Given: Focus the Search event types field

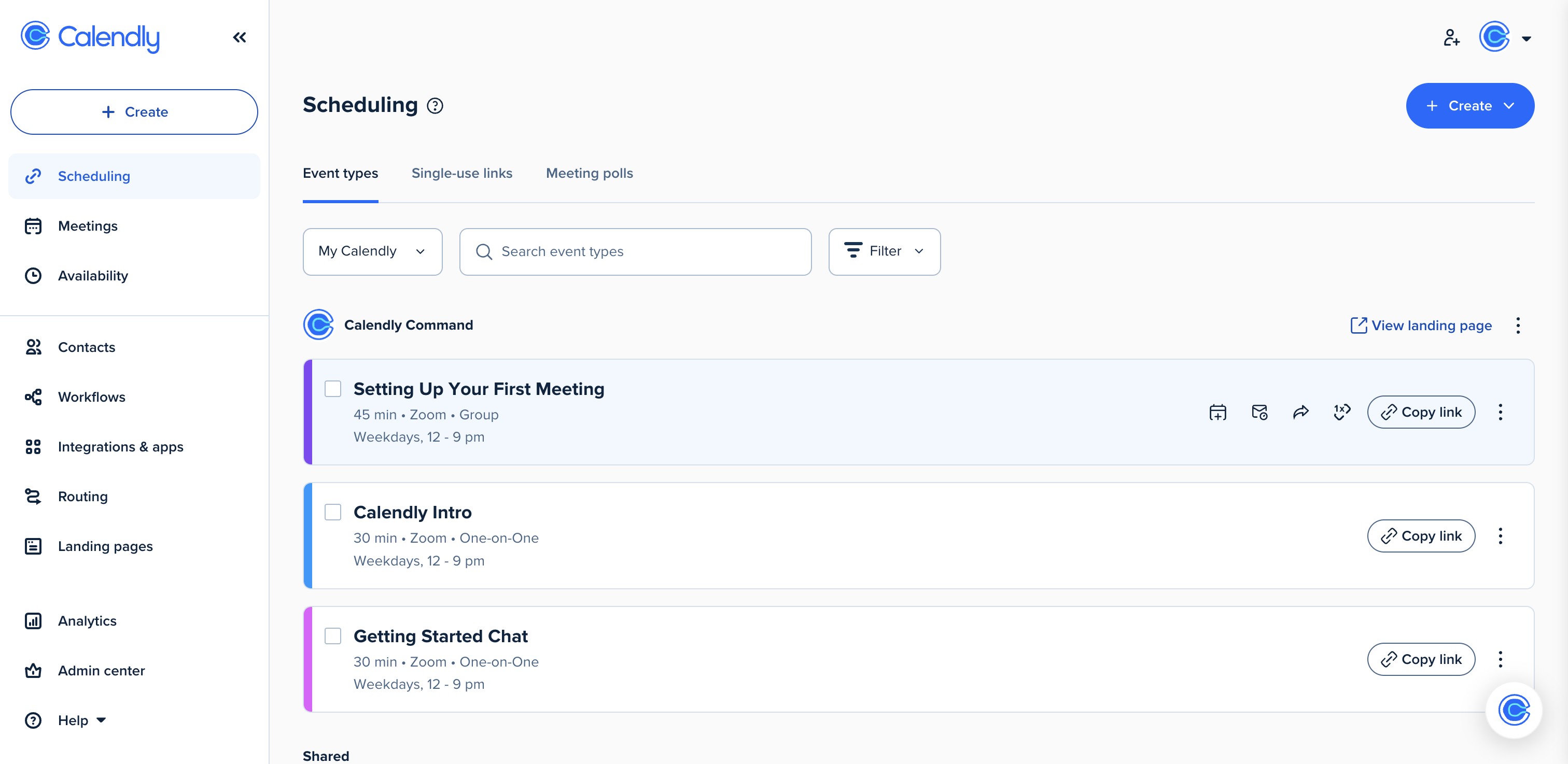Looking at the screenshot, I should coord(635,252).
